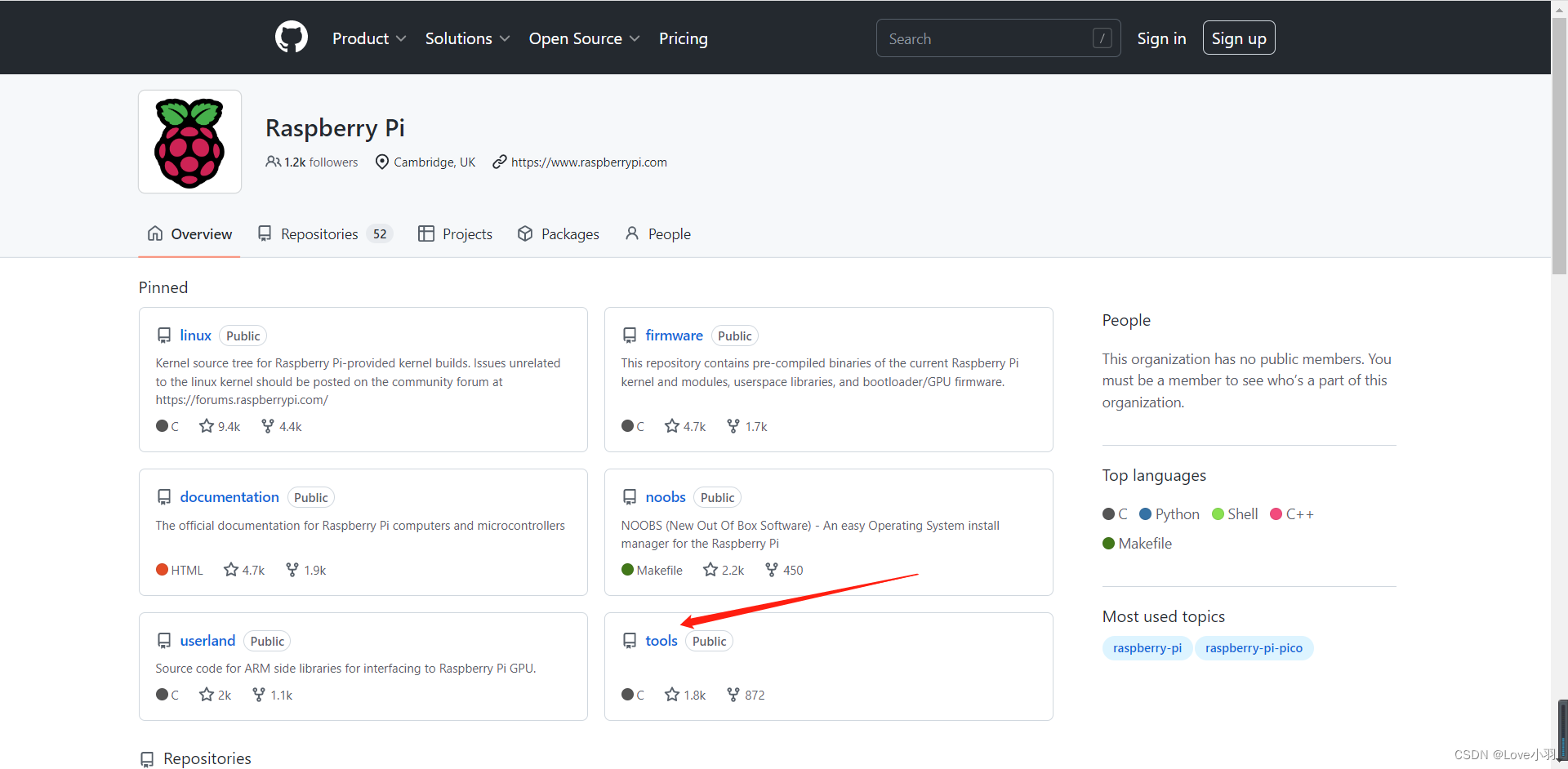Image resolution: width=1568 pixels, height=769 pixels.
Task: Click the repo icon beside tools
Action: point(630,641)
